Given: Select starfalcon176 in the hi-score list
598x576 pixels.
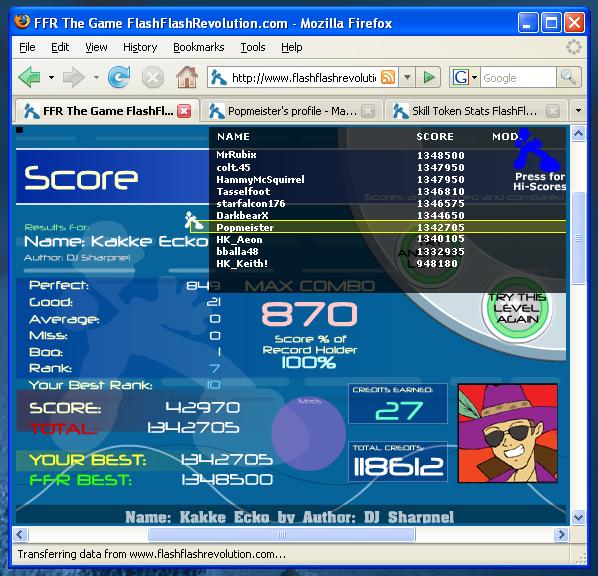Looking at the screenshot, I should 251,203.
